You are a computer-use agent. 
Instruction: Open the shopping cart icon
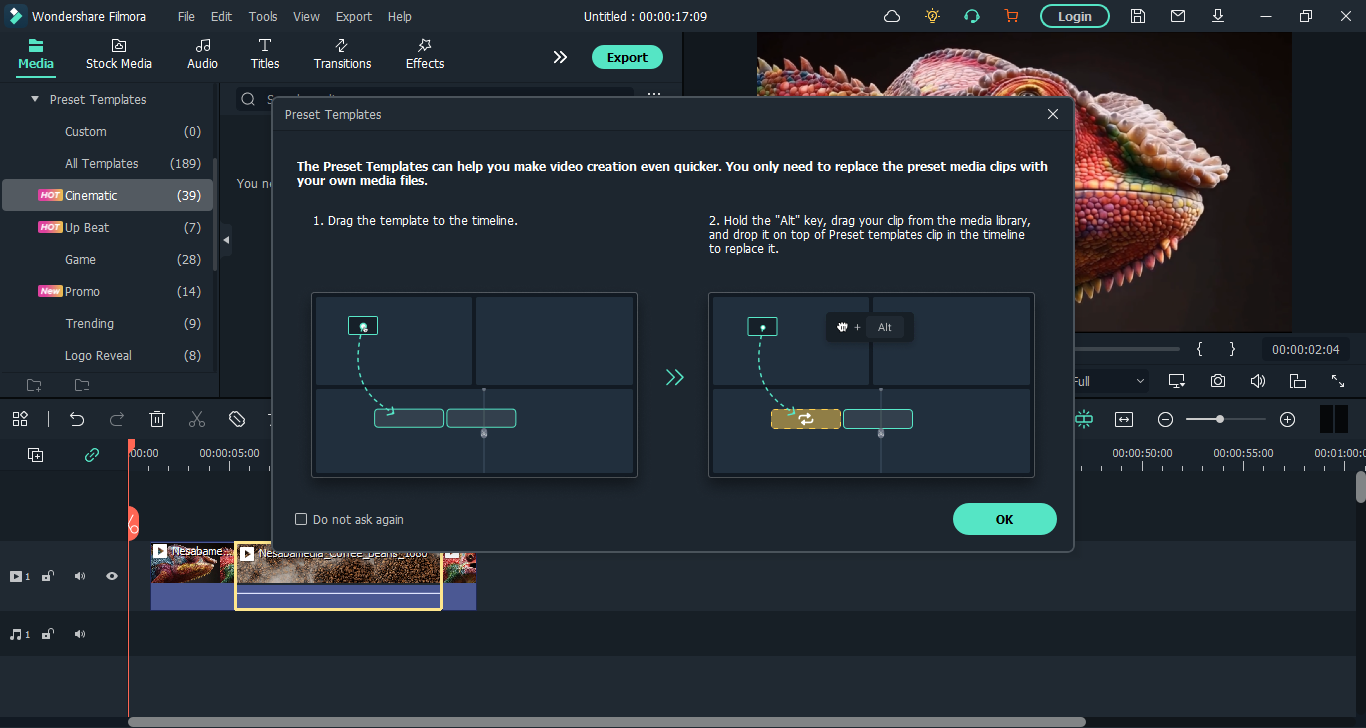pos(1011,16)
